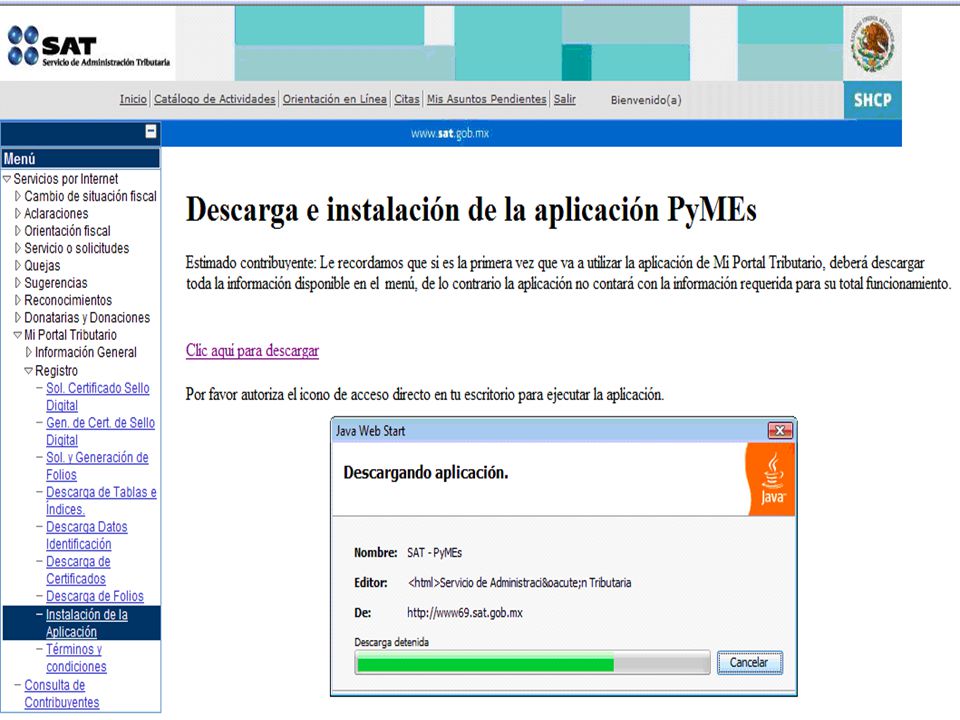Click the SHCP logo badge
The width and height of the screenshot is (960, 720).
pyautogui.click(x=872, y=100)
